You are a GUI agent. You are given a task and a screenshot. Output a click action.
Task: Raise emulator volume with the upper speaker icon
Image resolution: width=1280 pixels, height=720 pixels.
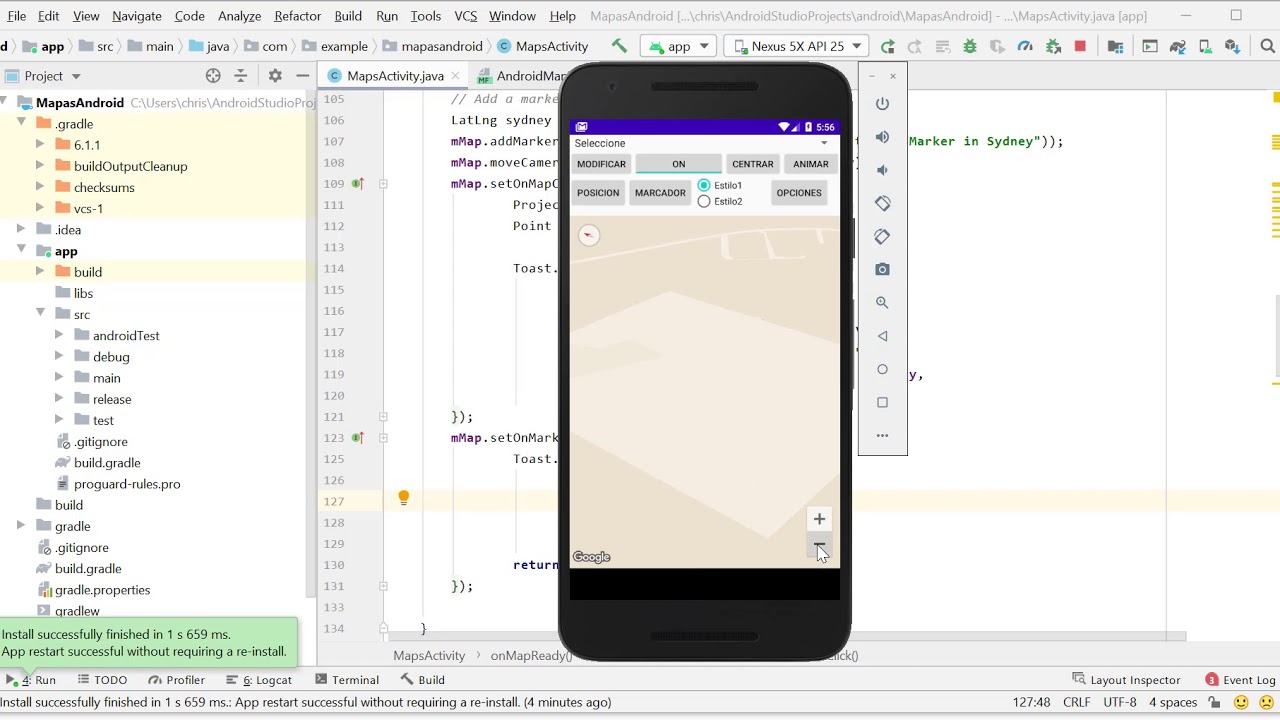[x=882, y=137]
